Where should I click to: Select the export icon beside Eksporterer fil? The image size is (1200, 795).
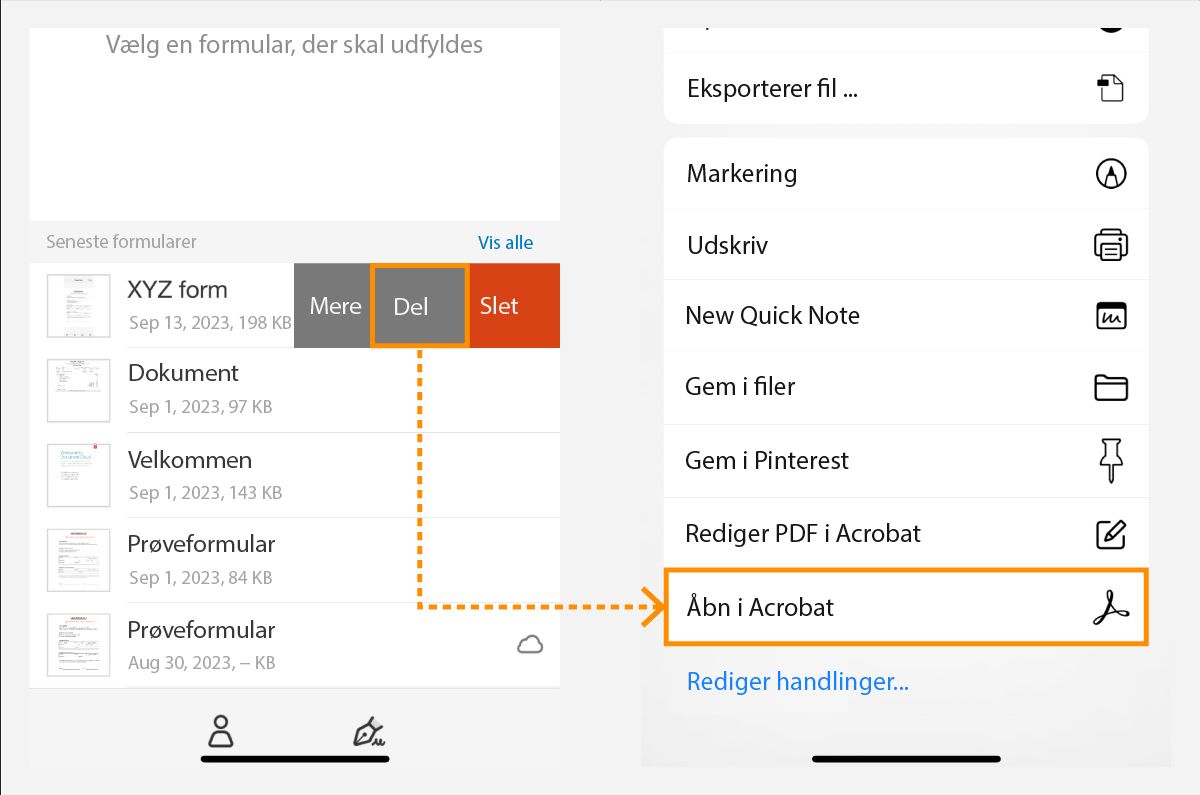[1110, 88]
